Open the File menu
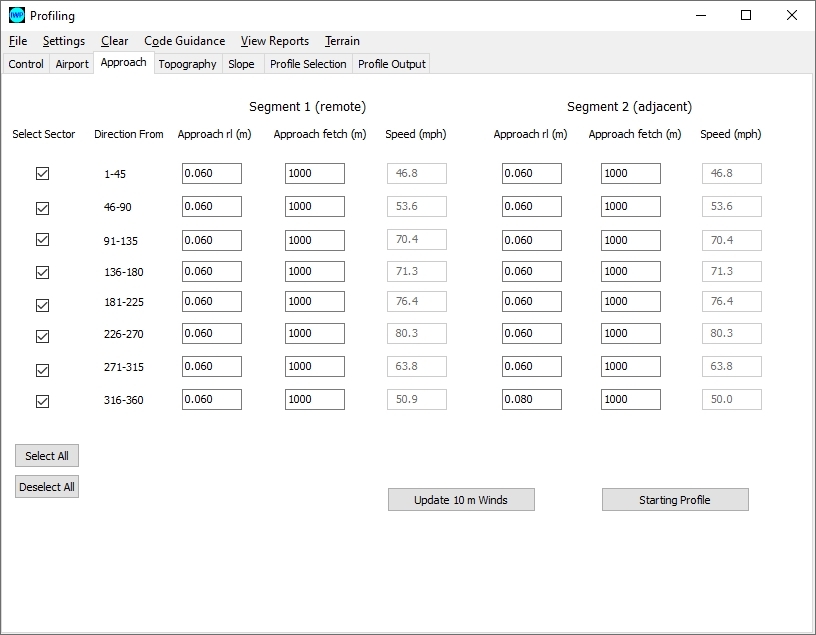 pyautogui.click(x=18, y=41)
